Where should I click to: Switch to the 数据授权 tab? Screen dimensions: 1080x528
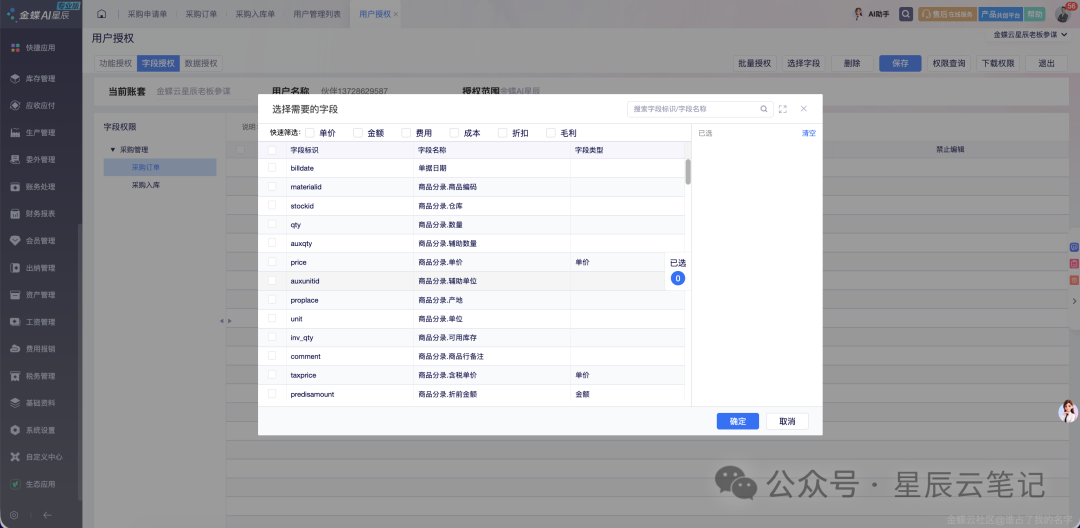tap(201, 63)
